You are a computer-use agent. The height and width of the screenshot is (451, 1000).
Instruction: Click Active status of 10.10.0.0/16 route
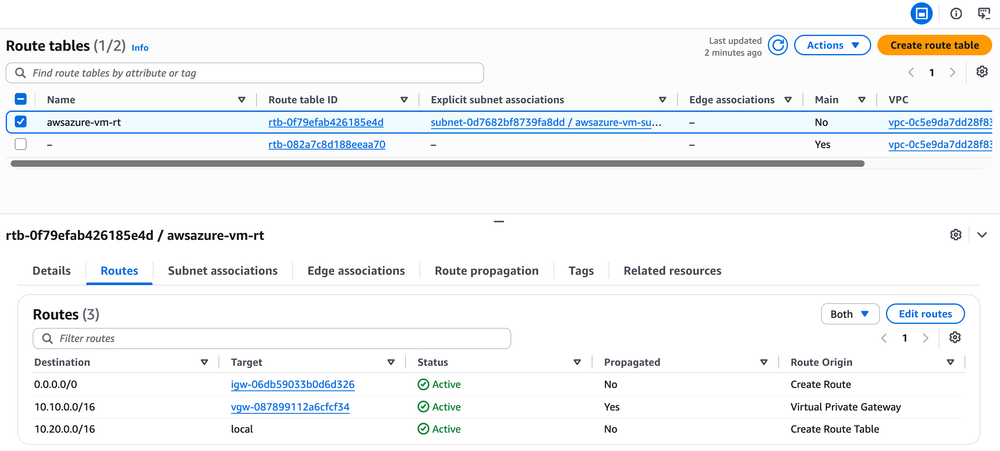click(x=439, y=406)
